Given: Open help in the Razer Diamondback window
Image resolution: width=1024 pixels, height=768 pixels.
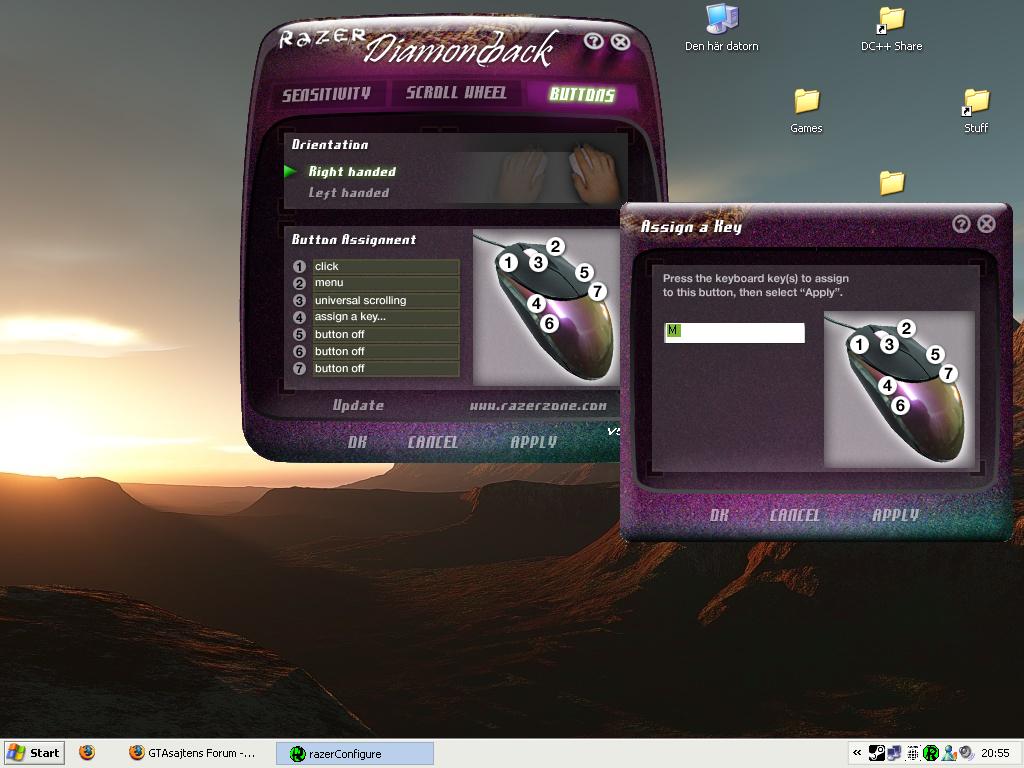Looking at the screenshot, I should [x=593, y=42].
